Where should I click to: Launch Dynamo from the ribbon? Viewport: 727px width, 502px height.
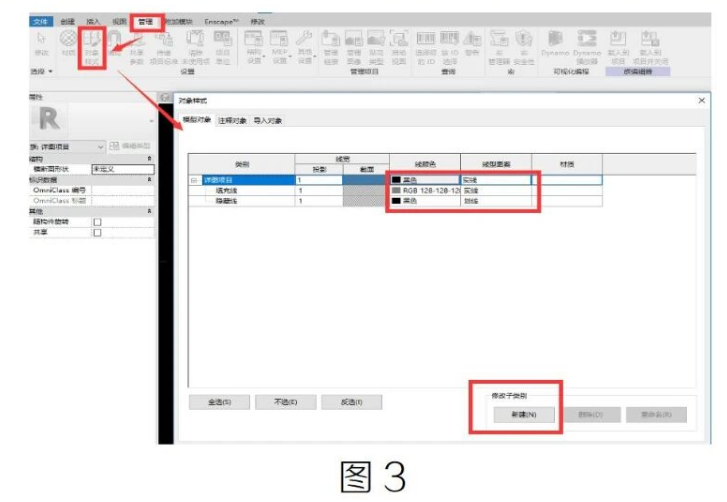(555, 44)
